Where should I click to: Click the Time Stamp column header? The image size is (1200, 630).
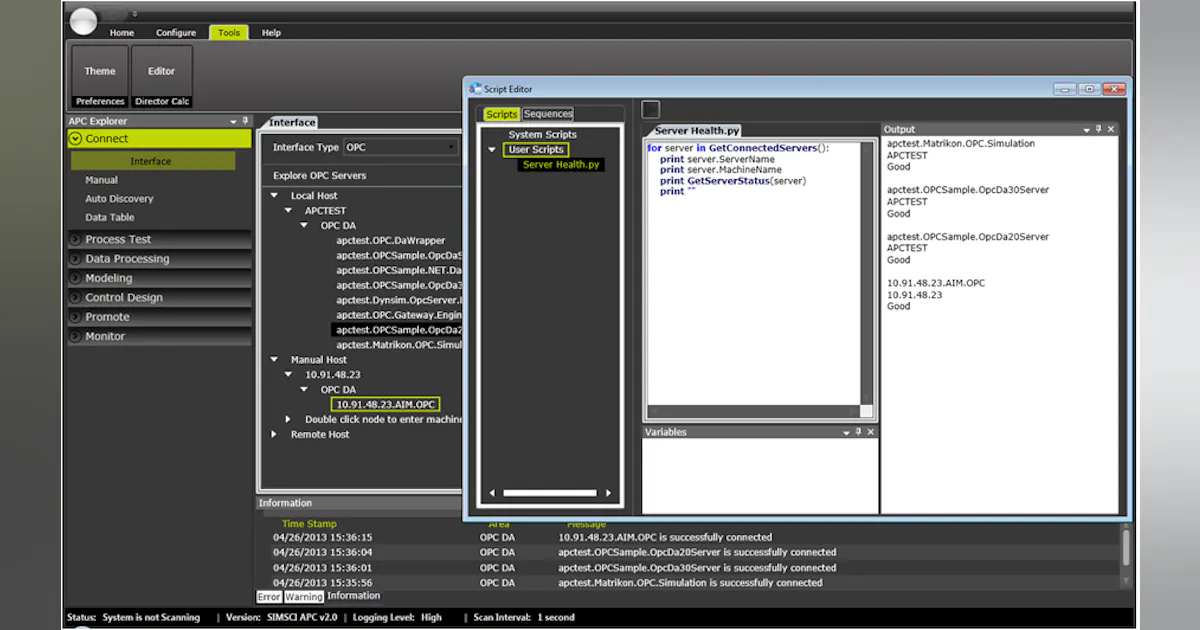pos(309,524)
